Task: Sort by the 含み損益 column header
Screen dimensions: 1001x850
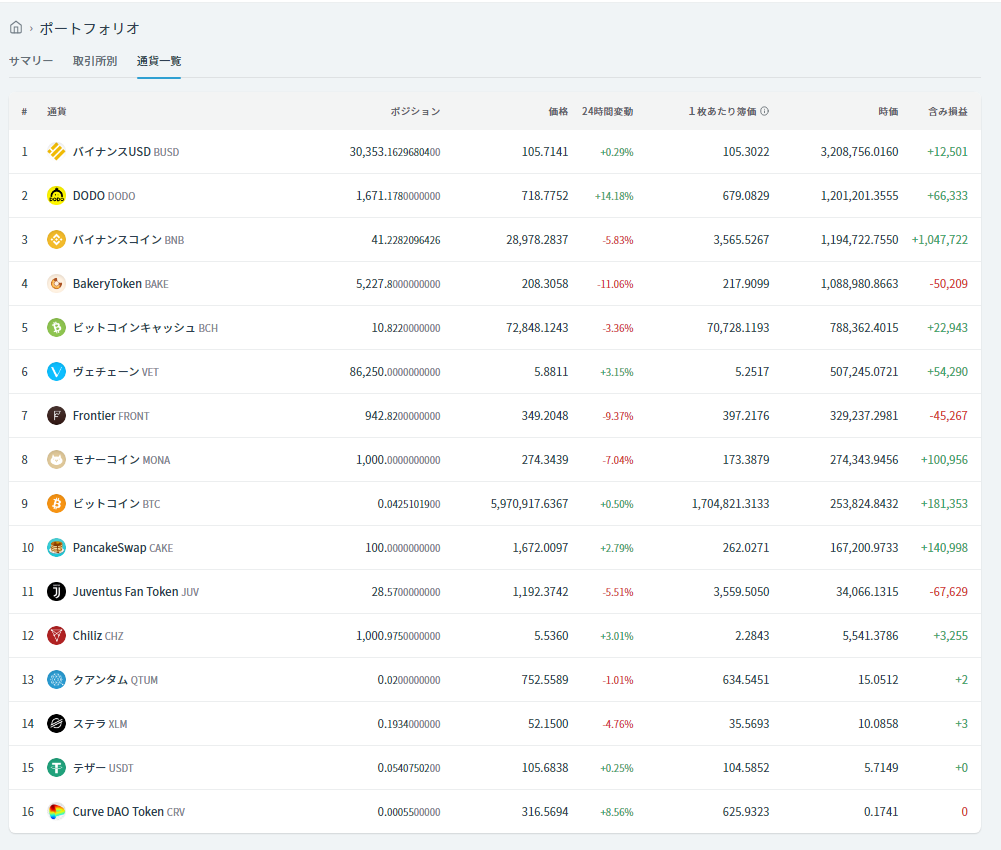Action: click(x=948, y=112)
